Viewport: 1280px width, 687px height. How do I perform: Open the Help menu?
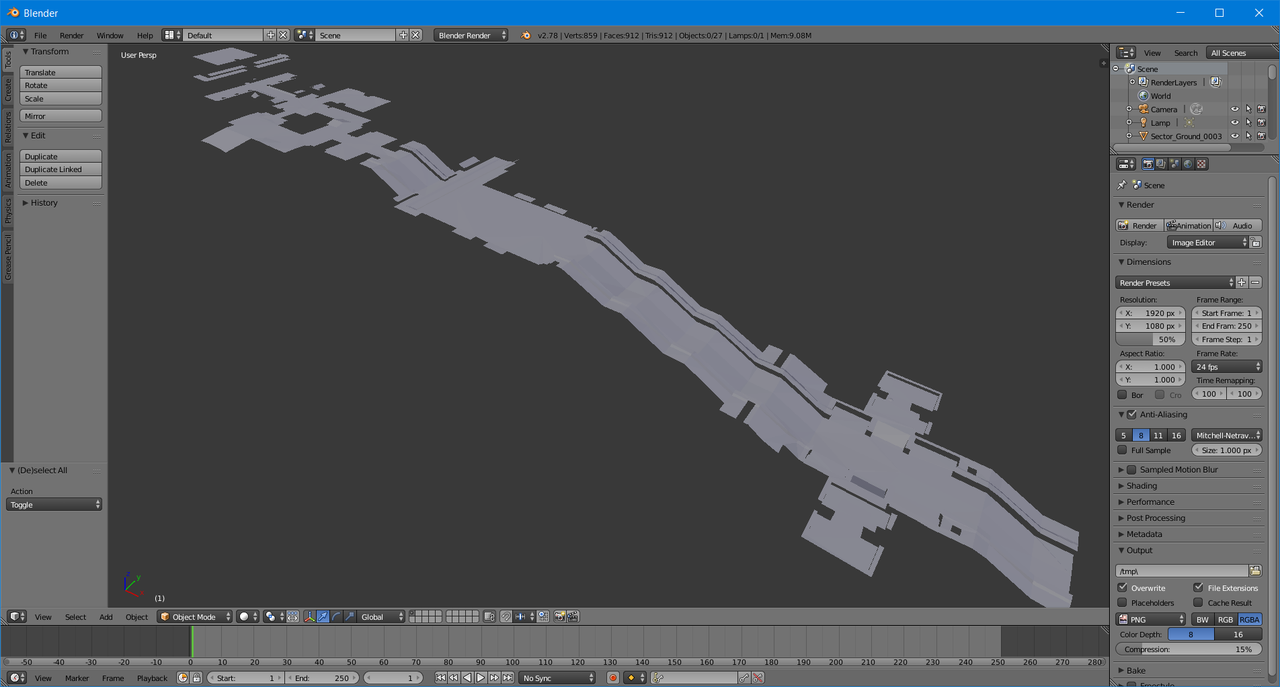pyautogui.click(x=145, y=35)
